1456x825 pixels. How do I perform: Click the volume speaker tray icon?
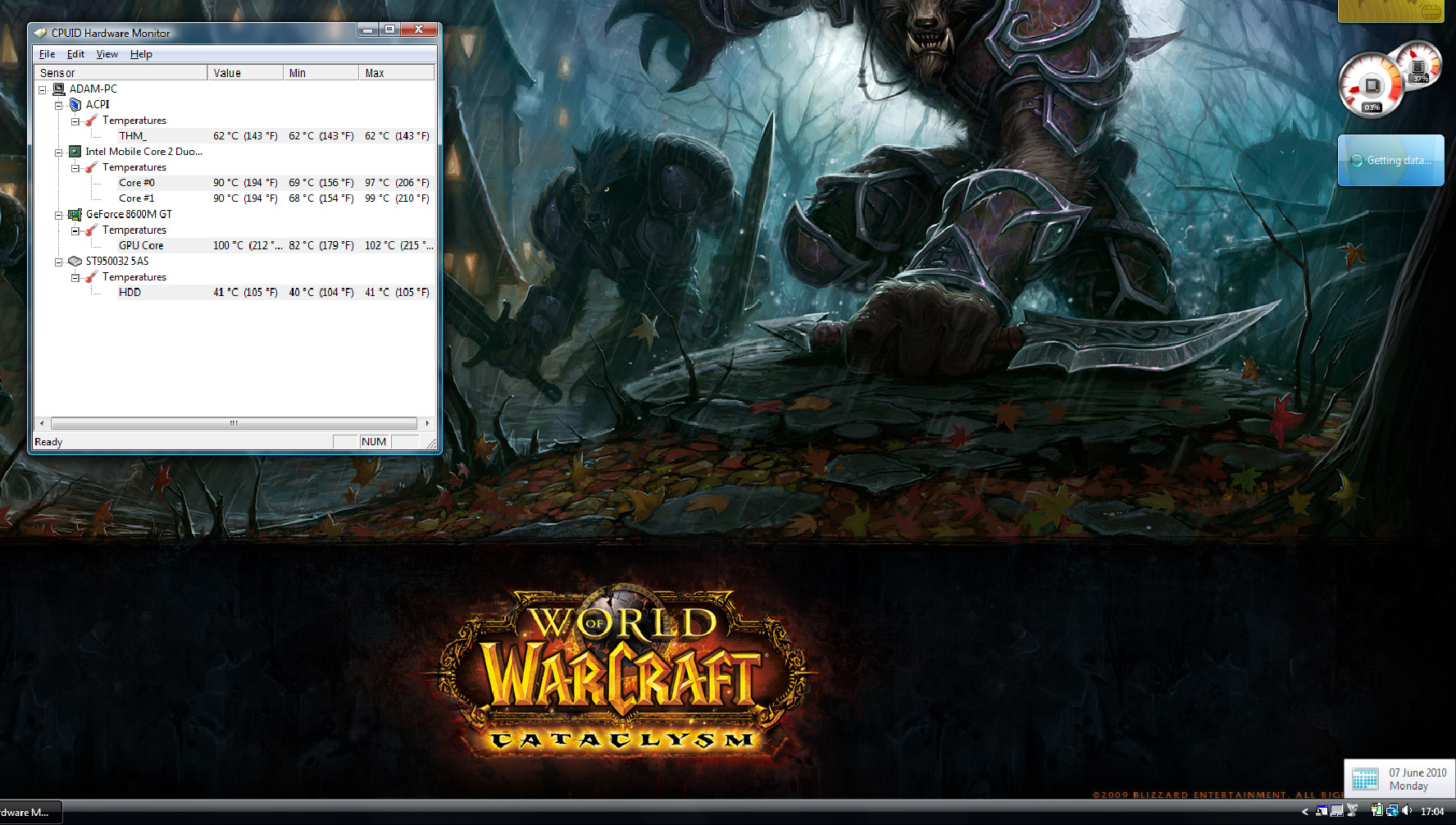[x=1408, y=810]
